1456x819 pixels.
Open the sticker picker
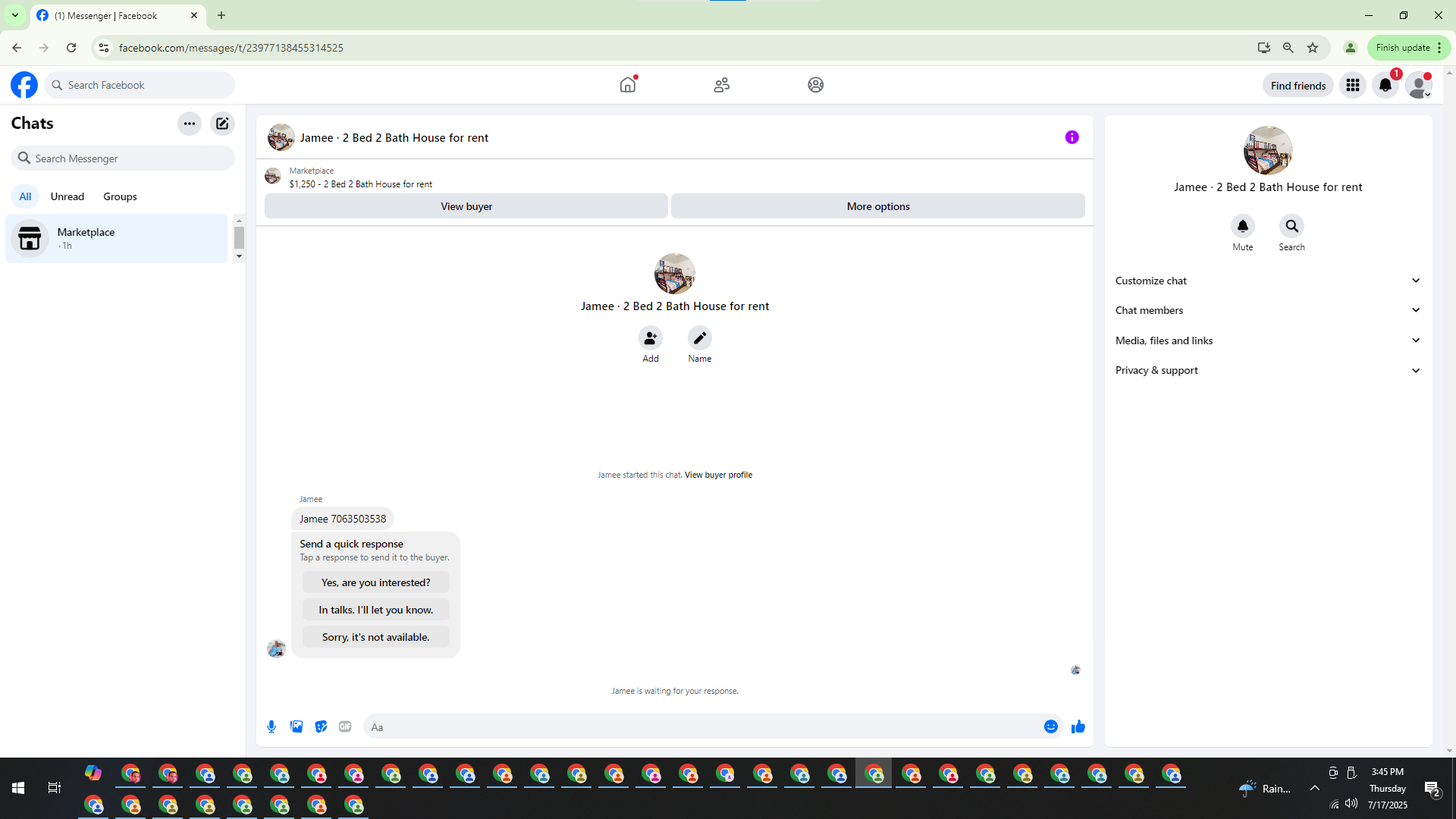click(x=321, y=726)
